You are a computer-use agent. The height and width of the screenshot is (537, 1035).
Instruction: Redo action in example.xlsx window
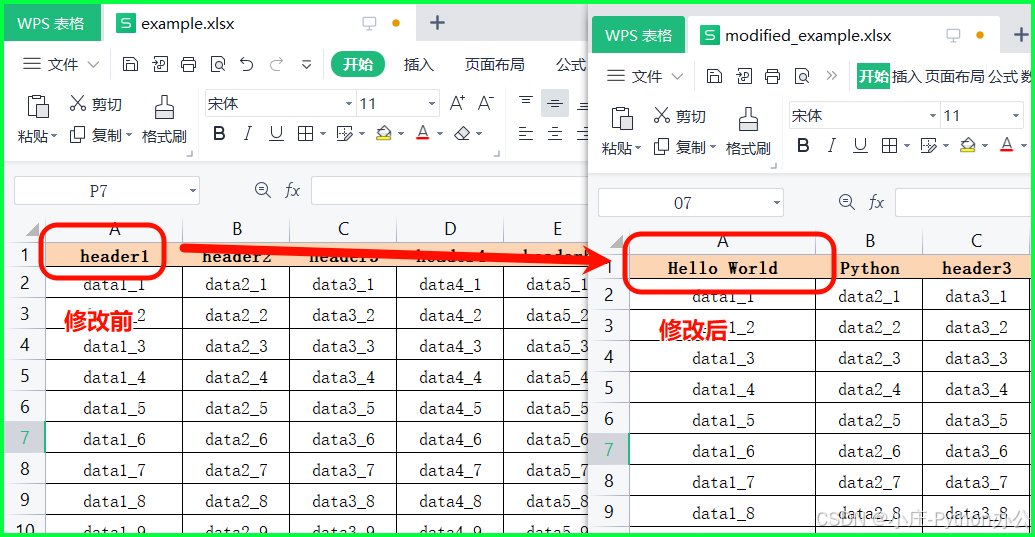point(277,64)
